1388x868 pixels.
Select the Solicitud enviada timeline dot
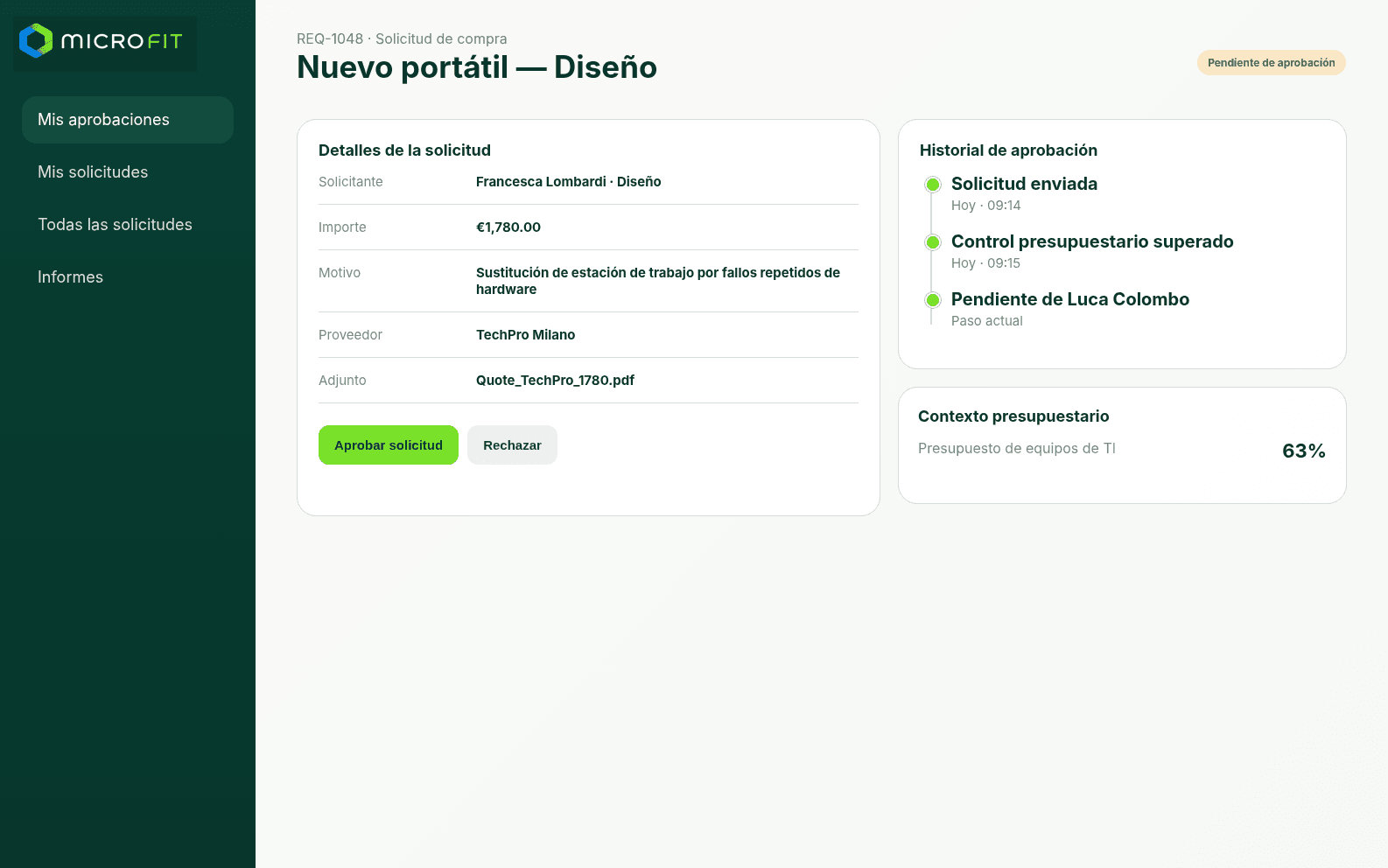933,185
